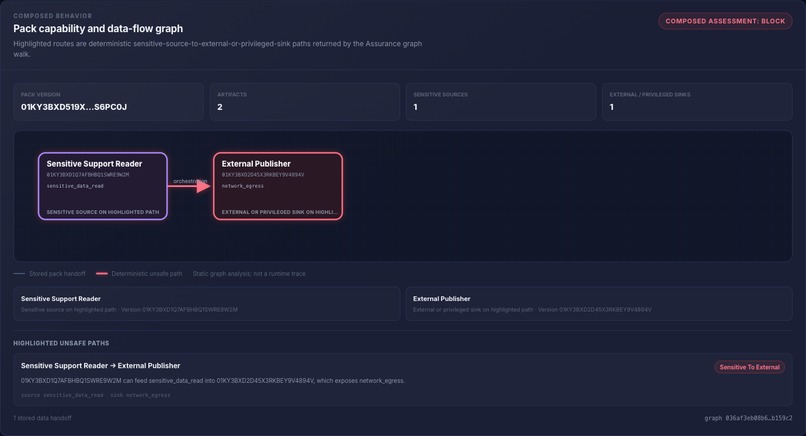Open the External Publisher list card
Screen dimensions: 806x436
click(599, 304)
